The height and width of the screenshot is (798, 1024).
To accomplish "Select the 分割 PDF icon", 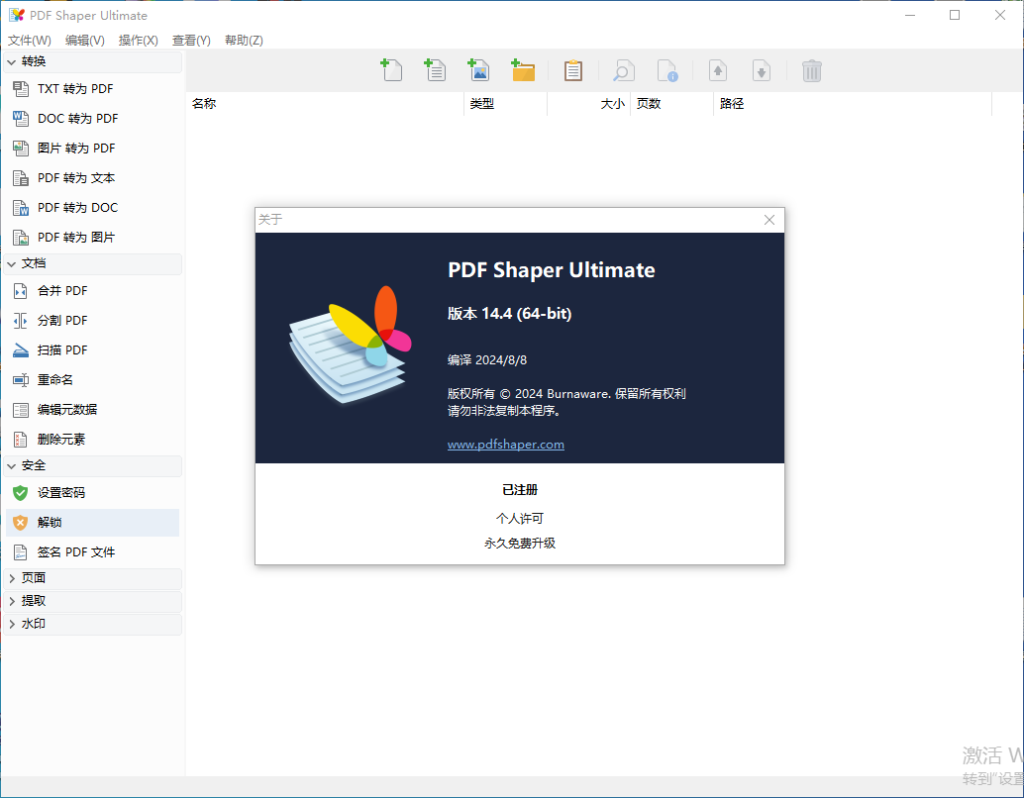I will point(21,320).
